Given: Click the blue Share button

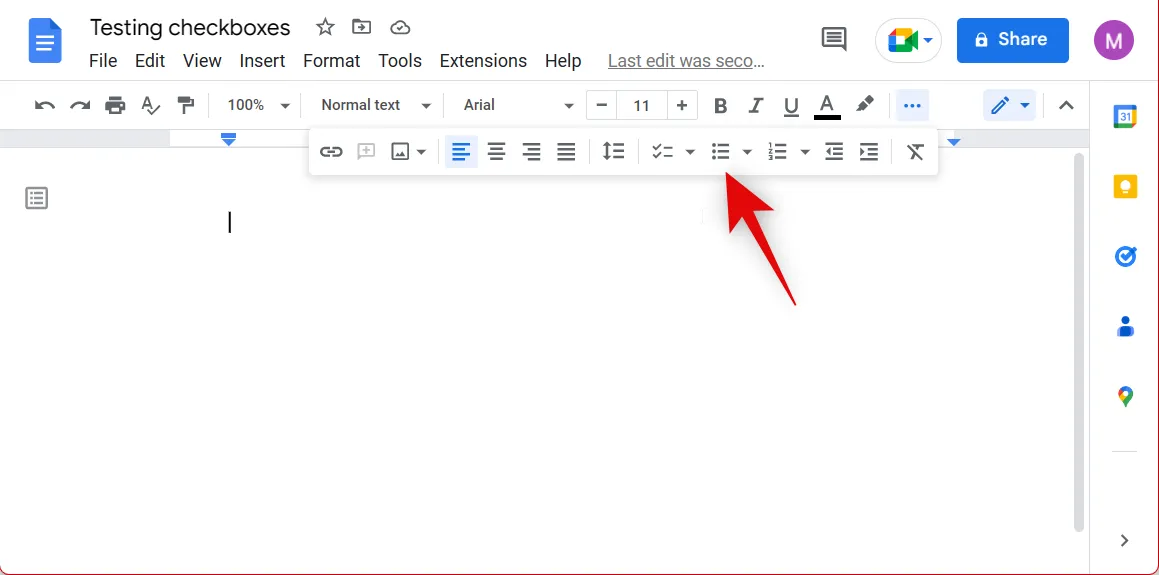Looking at the screenshot, I should coord(1013,40).
